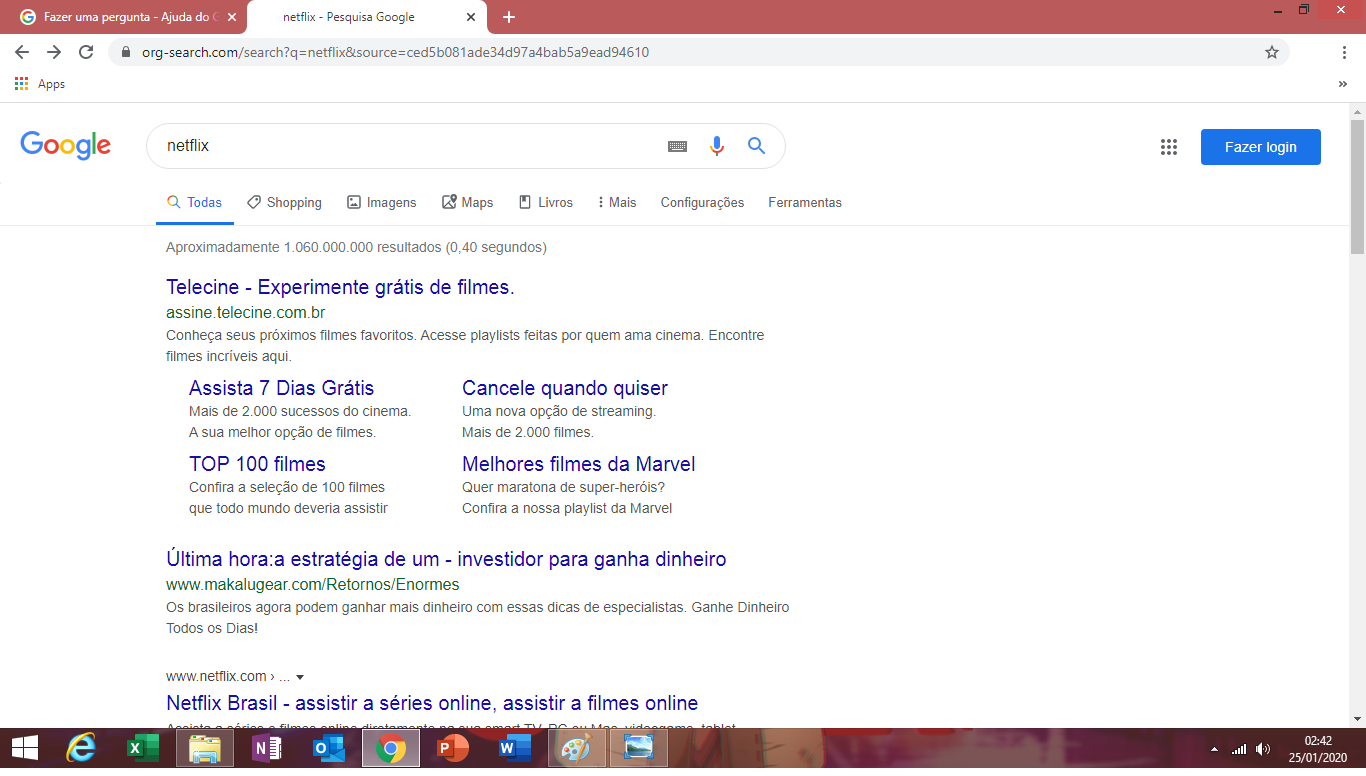Image resolution: width=1366 pixels, height=776 pixels.
Task: Open the Windows Start menu
Action: pos(25,748)
